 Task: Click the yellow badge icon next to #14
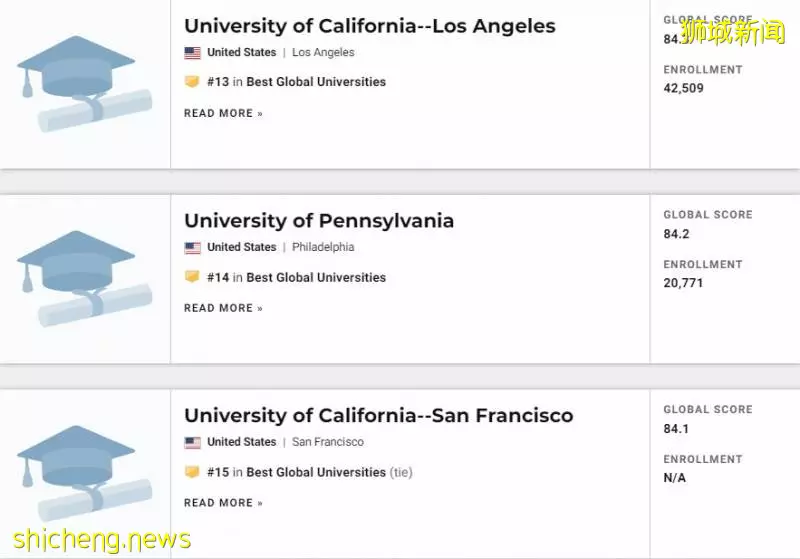point(192,277)
